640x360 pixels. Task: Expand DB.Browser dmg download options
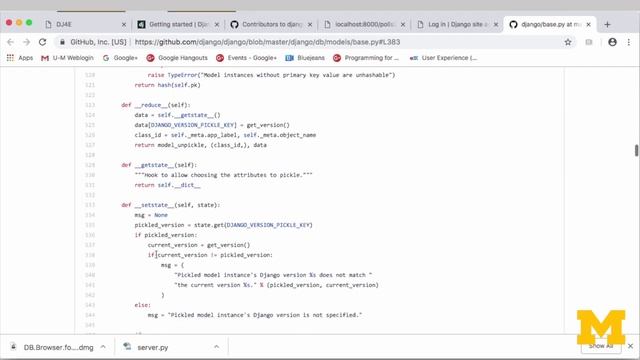(103, 347)
